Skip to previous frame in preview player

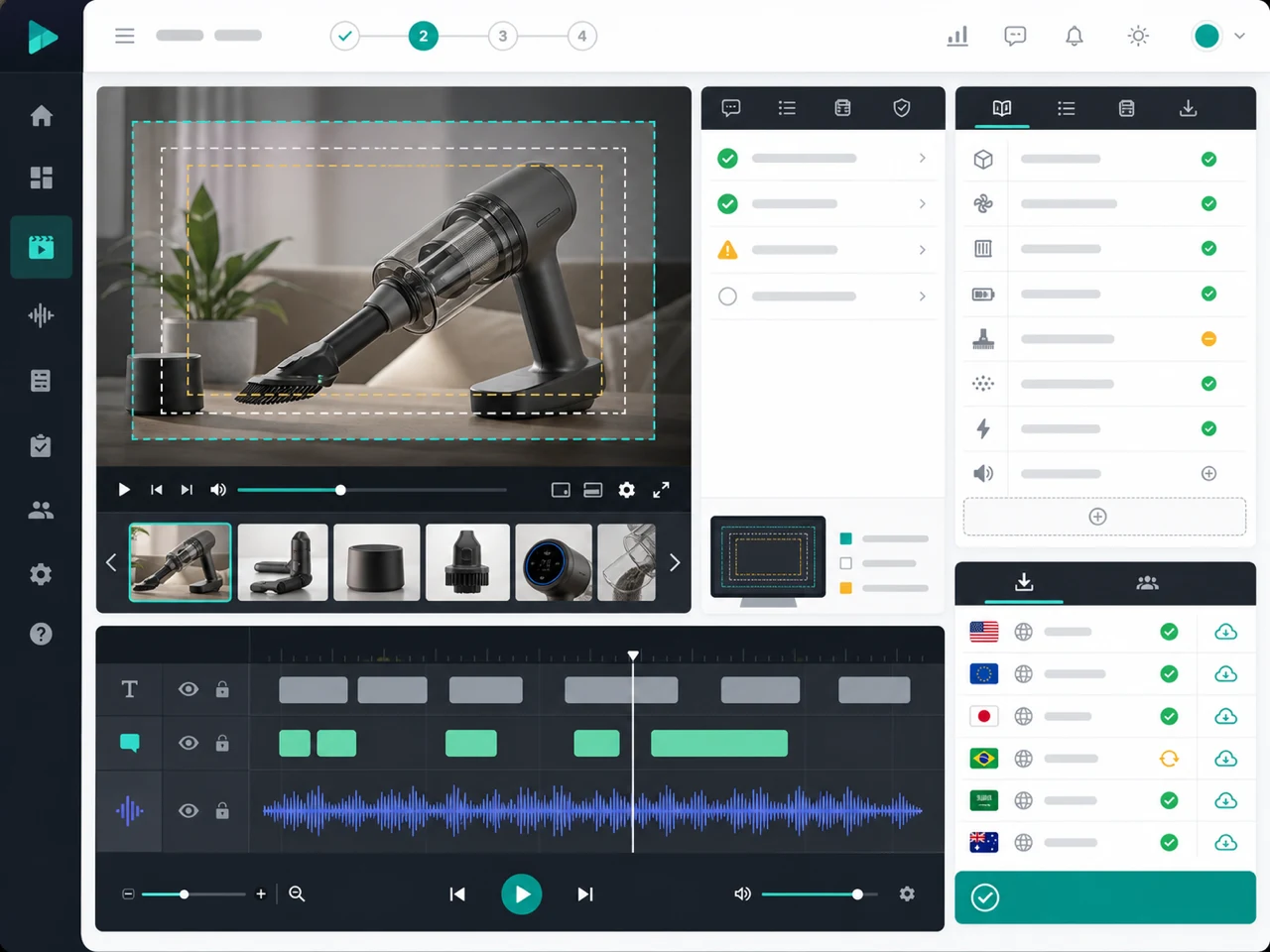pos(156,490)
